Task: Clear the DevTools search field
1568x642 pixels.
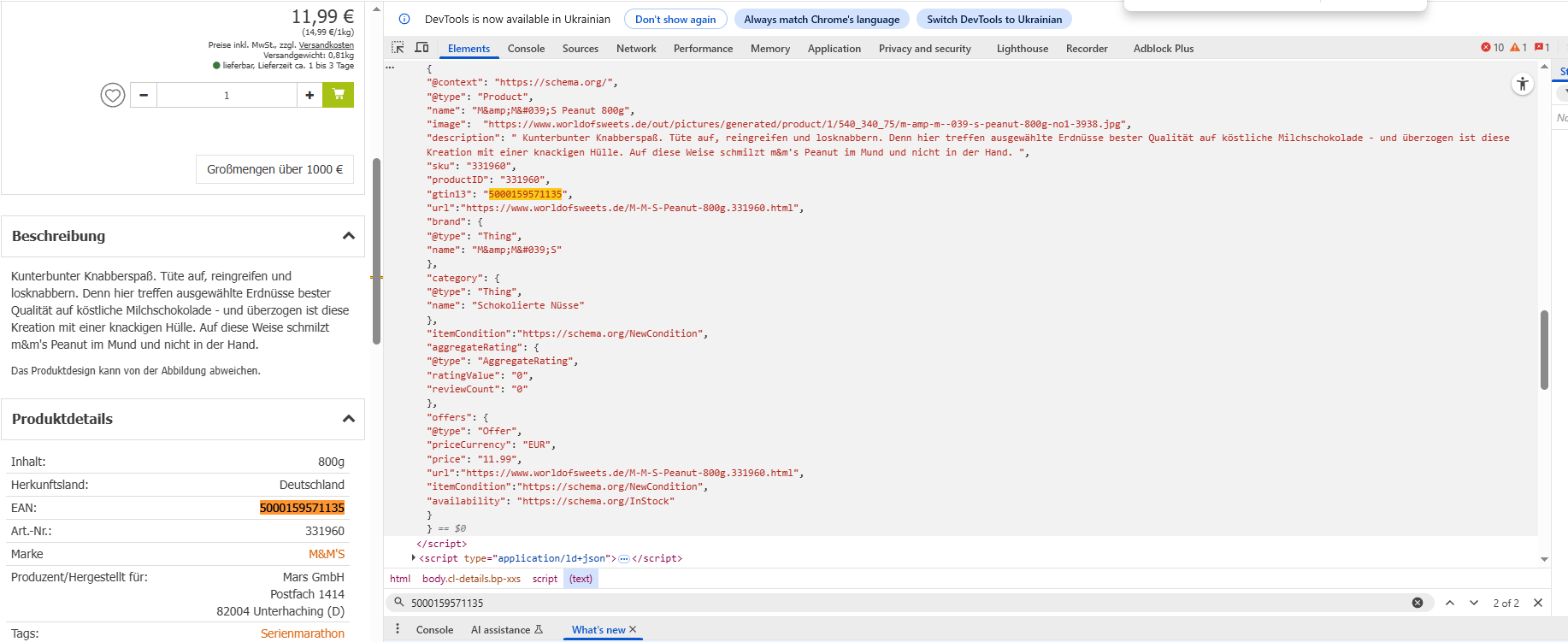Action: click(1418, 603)
